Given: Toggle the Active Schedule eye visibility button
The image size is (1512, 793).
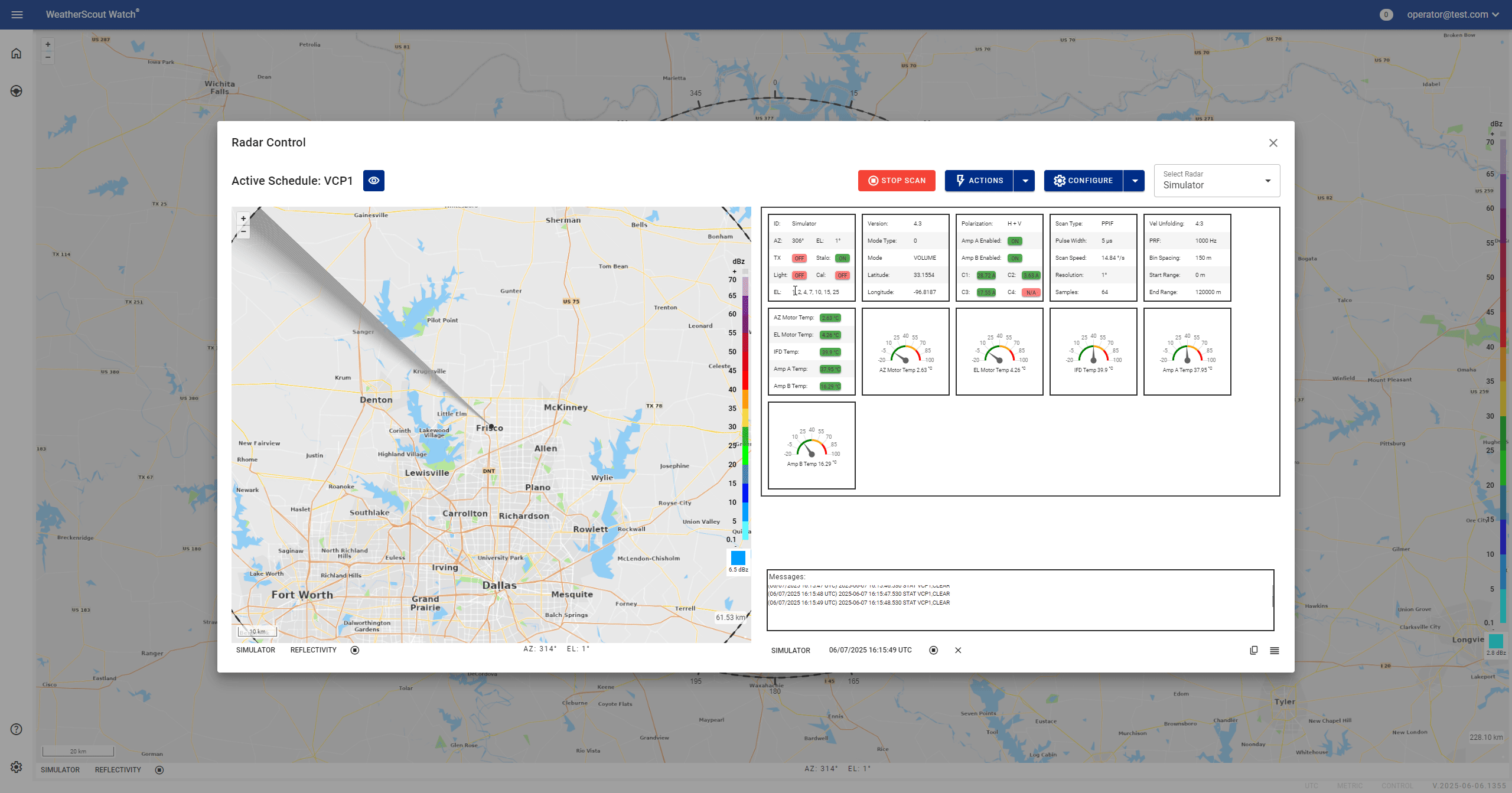Looking at the screenshot, I should point(373,181).
